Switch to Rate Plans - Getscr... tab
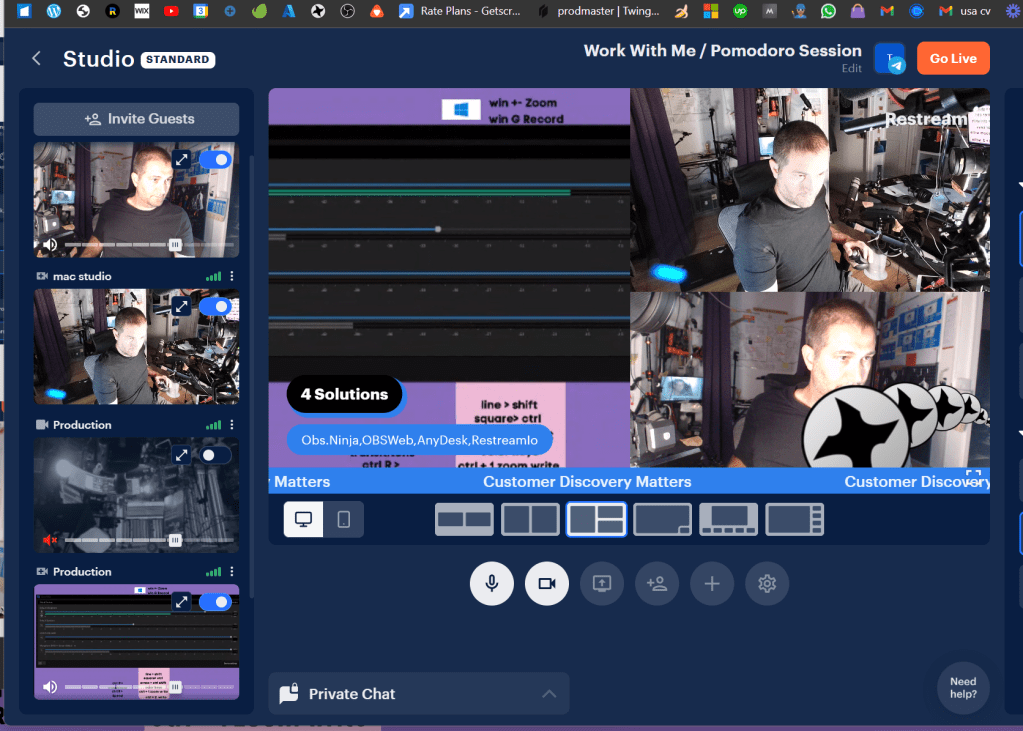Image resolution: width=1023 pixels, height=731 pixels. coord(461,11)
